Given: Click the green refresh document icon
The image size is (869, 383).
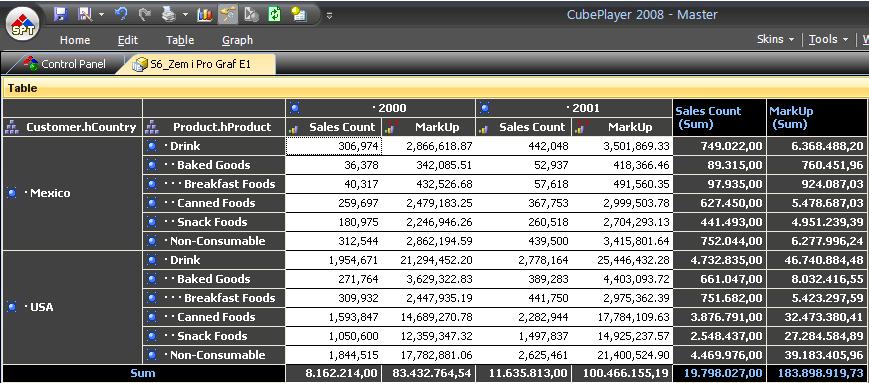Looking at the screenshot, I should pyautogui.click(x=274, y=14).
